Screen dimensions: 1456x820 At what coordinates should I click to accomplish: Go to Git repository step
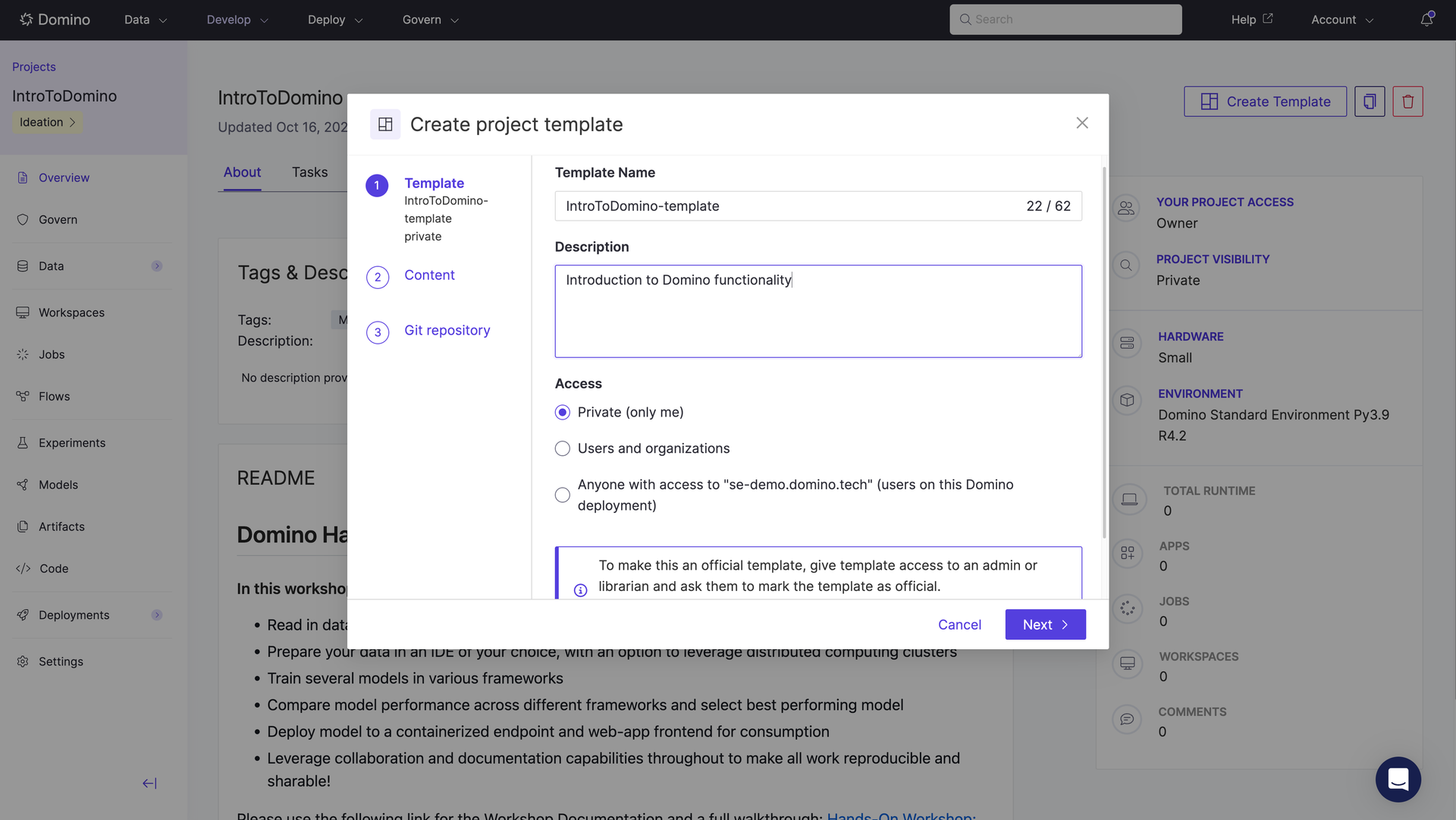click(x=447, y=331)
